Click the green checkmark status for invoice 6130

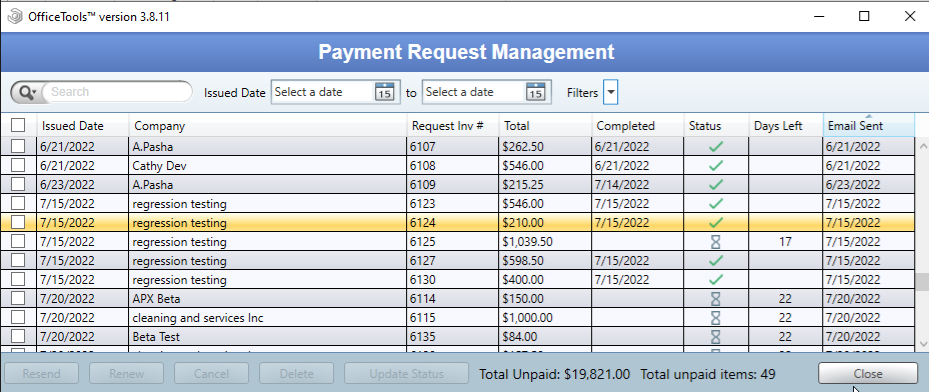coord(716,279)
